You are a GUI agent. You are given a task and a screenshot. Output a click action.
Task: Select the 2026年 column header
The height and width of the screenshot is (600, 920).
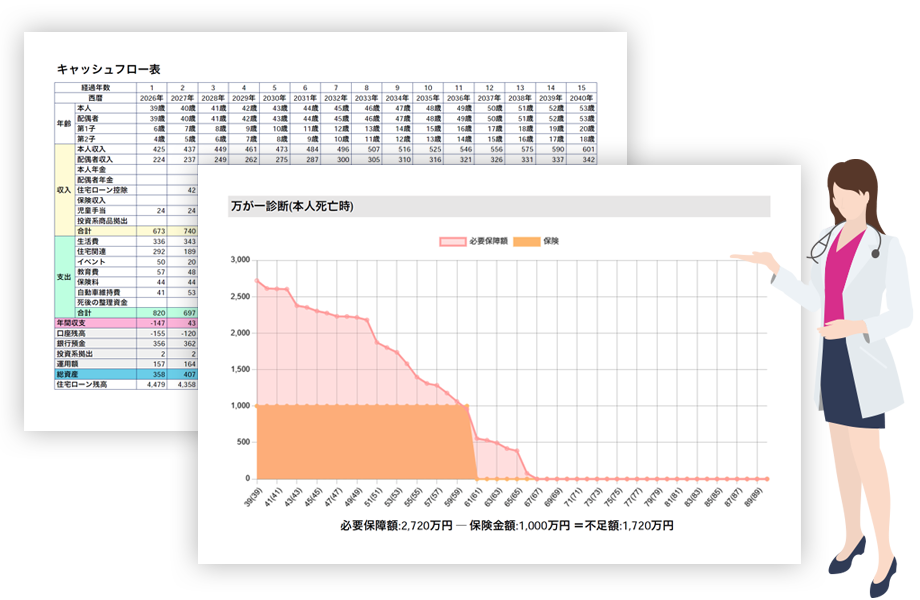[152, 98]
